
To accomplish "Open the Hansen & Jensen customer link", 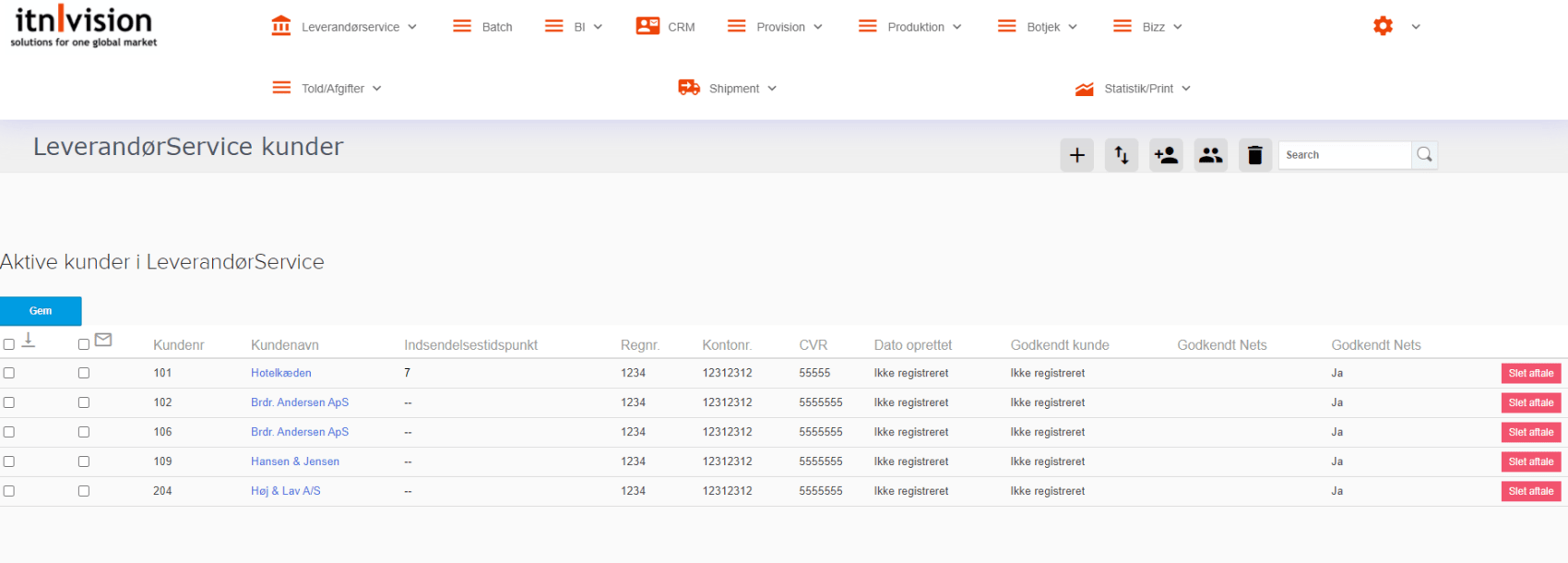I will 295,461.
